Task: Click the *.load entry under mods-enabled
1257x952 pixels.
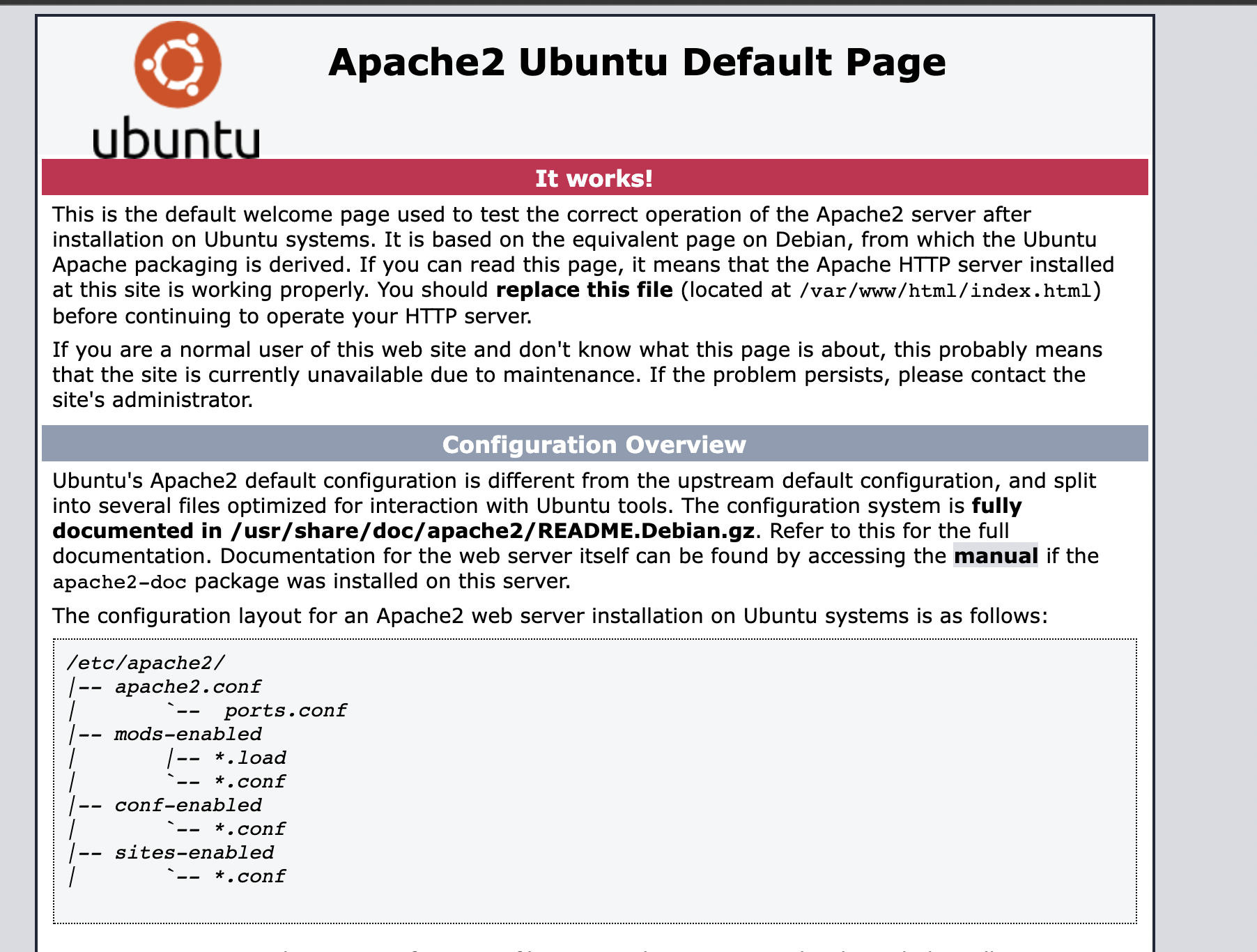Action: [x=250, y=758]
